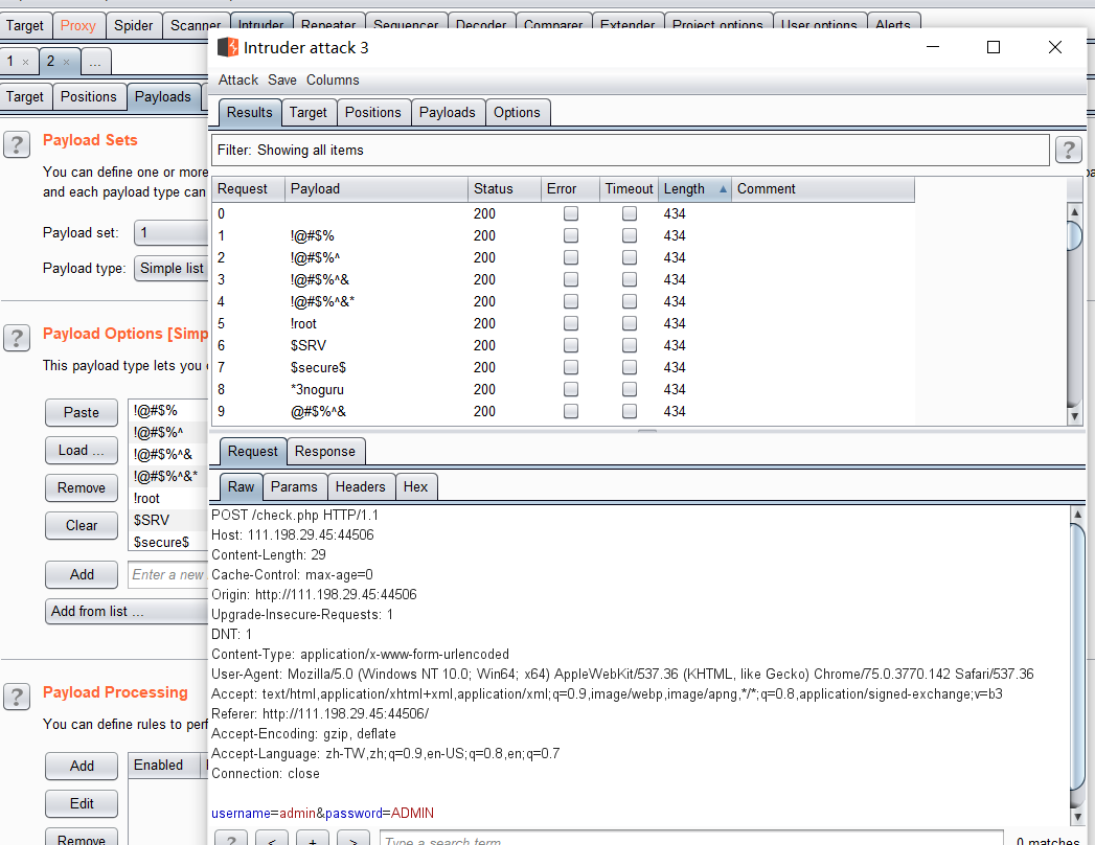Click results table scroll down arrow
The width and height of the screenshot is (1095, 845).
coord(1074,416)
